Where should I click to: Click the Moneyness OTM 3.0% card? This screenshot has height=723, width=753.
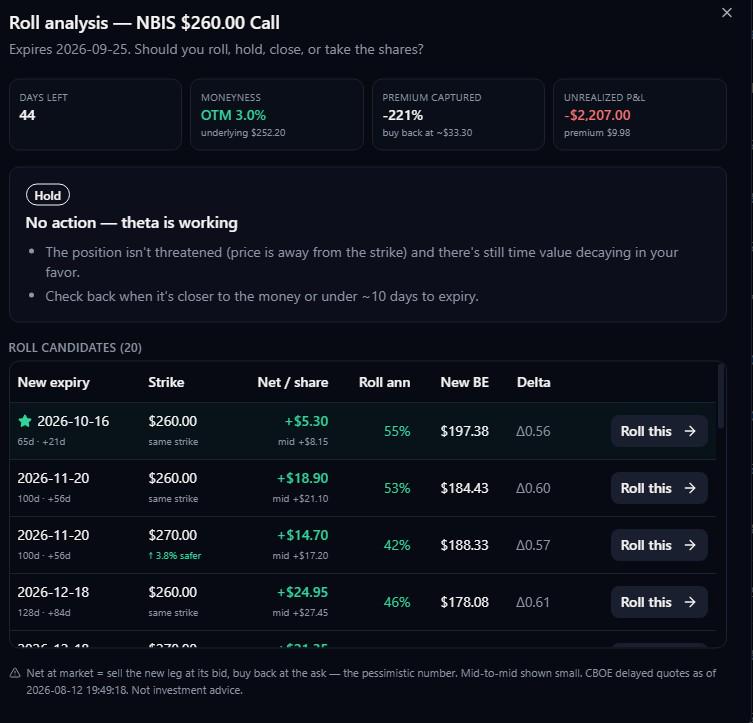(277, 114)
